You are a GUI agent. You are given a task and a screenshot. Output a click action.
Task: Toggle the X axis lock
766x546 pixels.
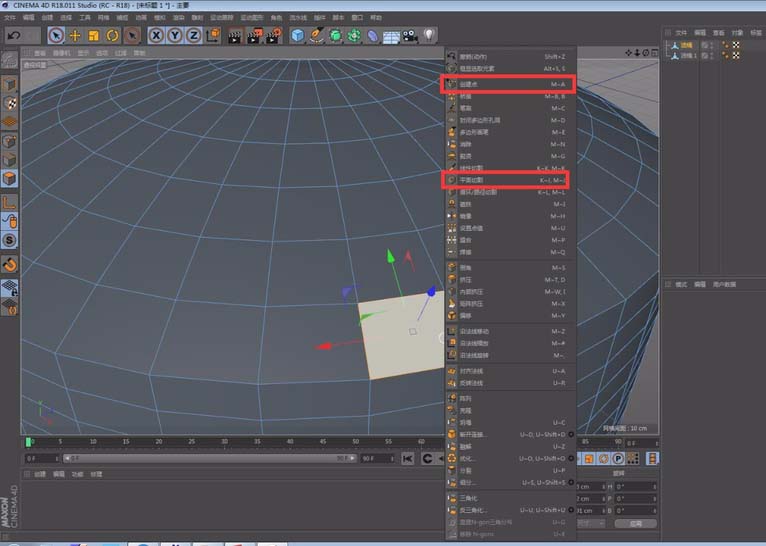coord(157,35)
